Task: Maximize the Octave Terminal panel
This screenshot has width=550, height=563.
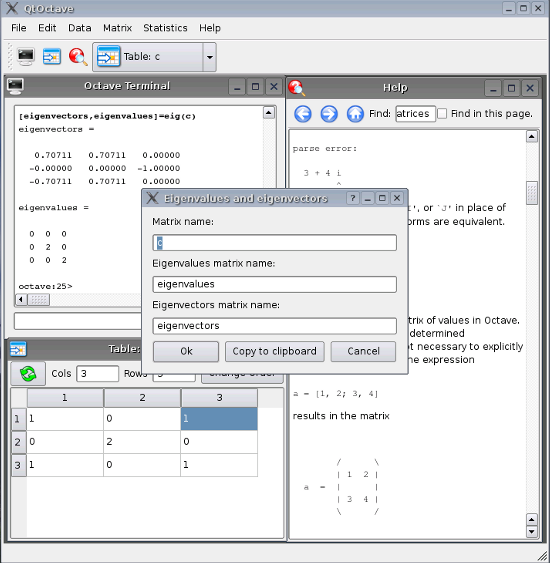Action: (x=255, y=87)
